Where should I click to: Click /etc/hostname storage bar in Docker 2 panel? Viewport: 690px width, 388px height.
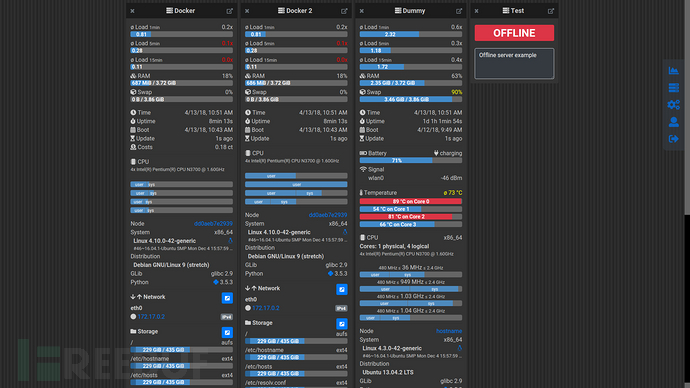(x=296, y=357)
